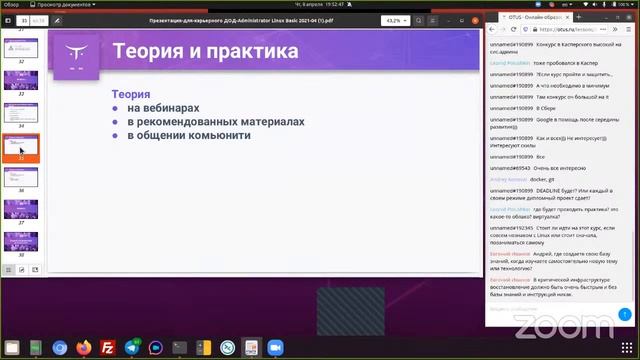Select page 32 thumbnail in sidebar
Viewport: 640px width, 360px height.
(21, 49)
